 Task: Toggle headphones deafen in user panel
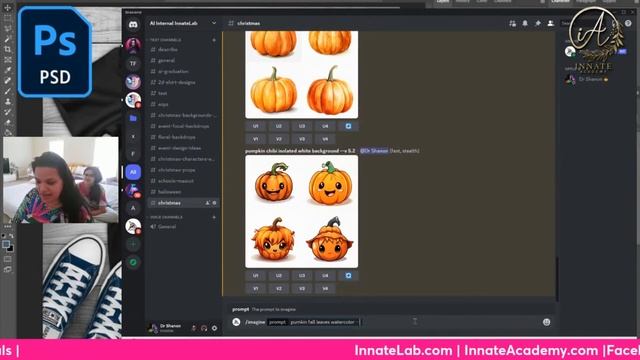pos(204,328)
